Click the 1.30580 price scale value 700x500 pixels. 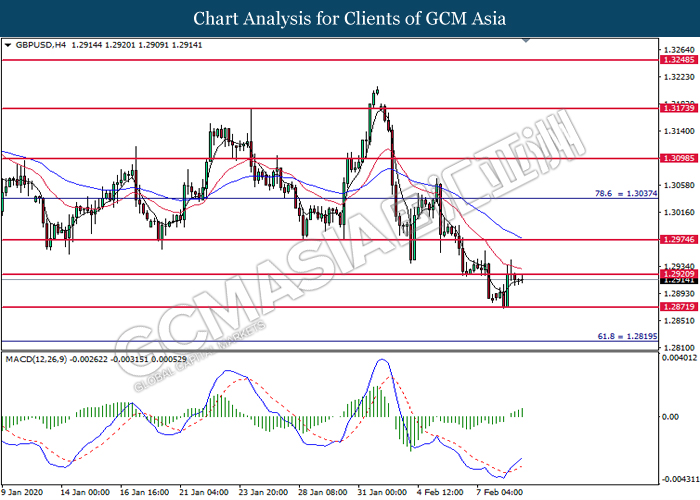(679, 185)
